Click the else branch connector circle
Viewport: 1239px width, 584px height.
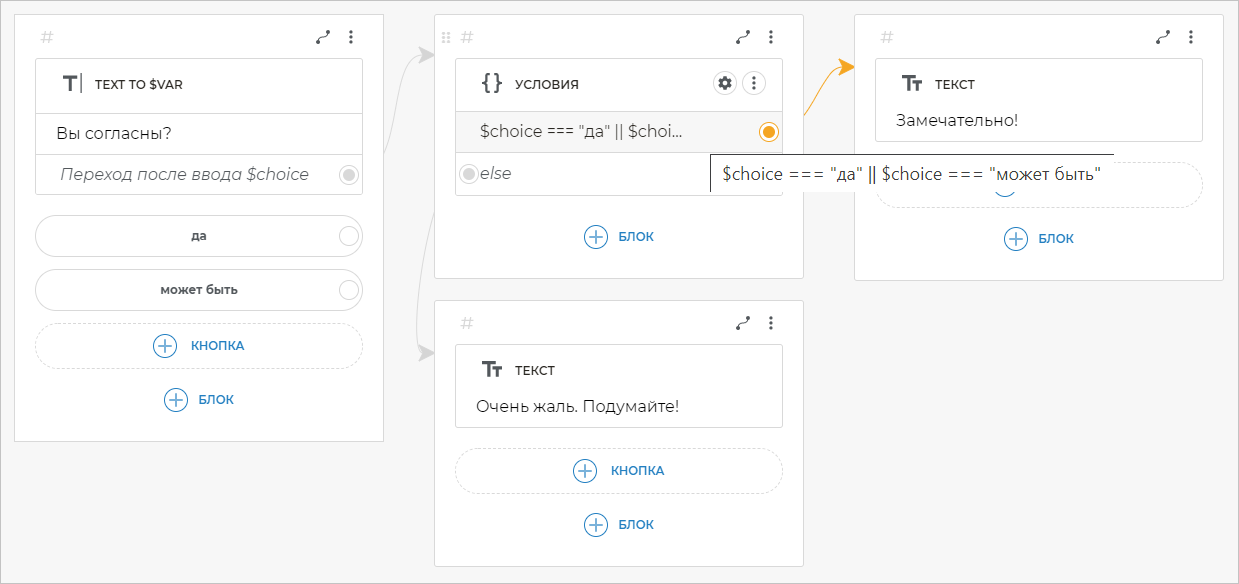(468, 174)
